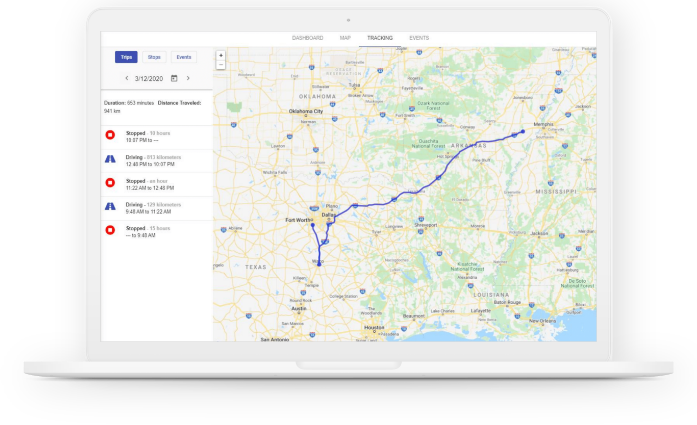Select the Tracking tab

coord(380,38)
